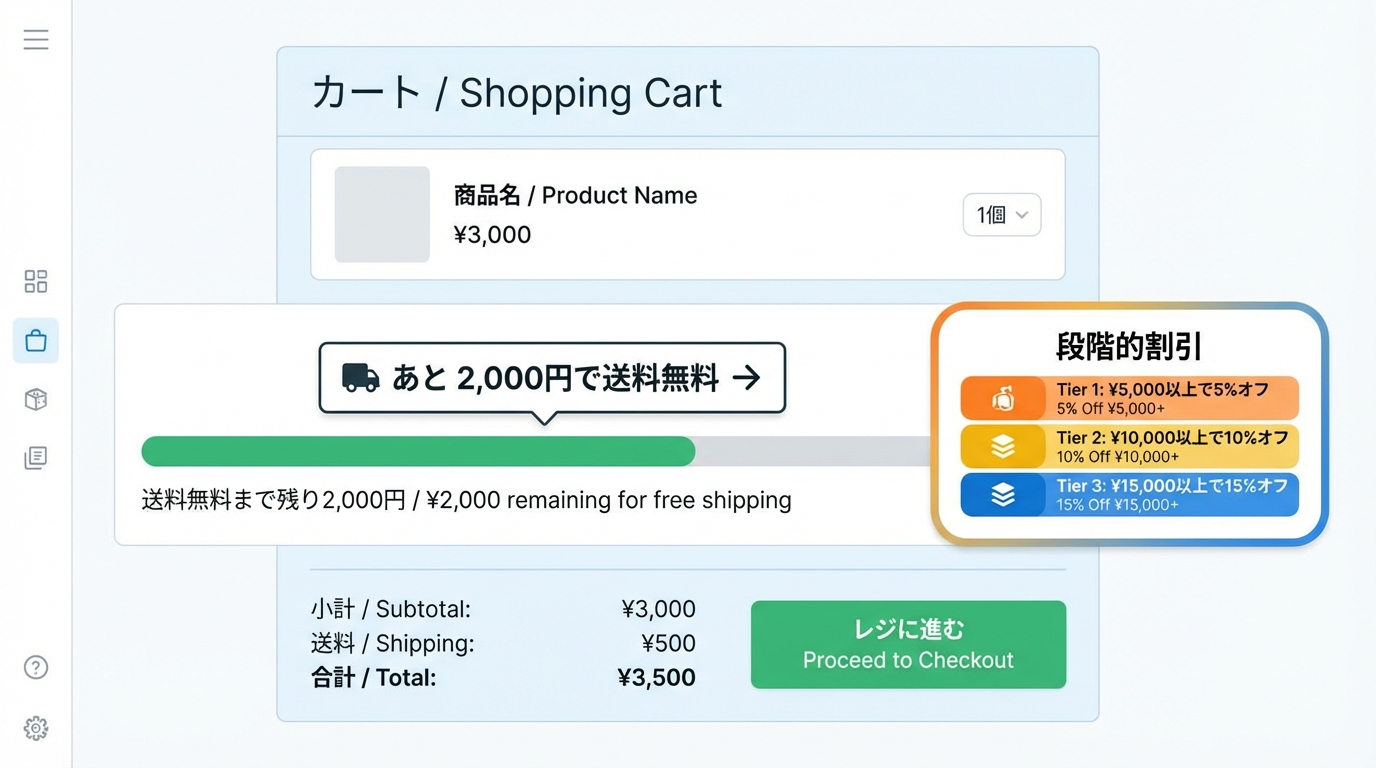This screenshot has height=768, width=1376.
Task: Click the Proceed to Checkout button
Action: [x=907, y=644]
